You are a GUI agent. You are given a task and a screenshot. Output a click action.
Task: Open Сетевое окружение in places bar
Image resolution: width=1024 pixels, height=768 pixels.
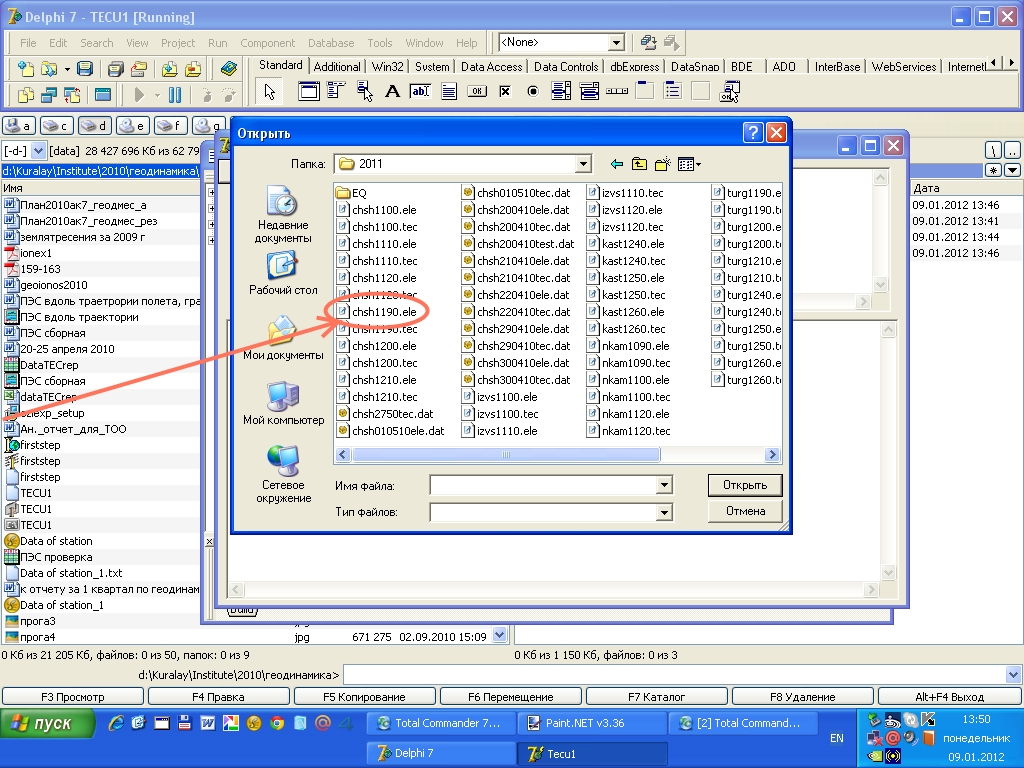283,474
